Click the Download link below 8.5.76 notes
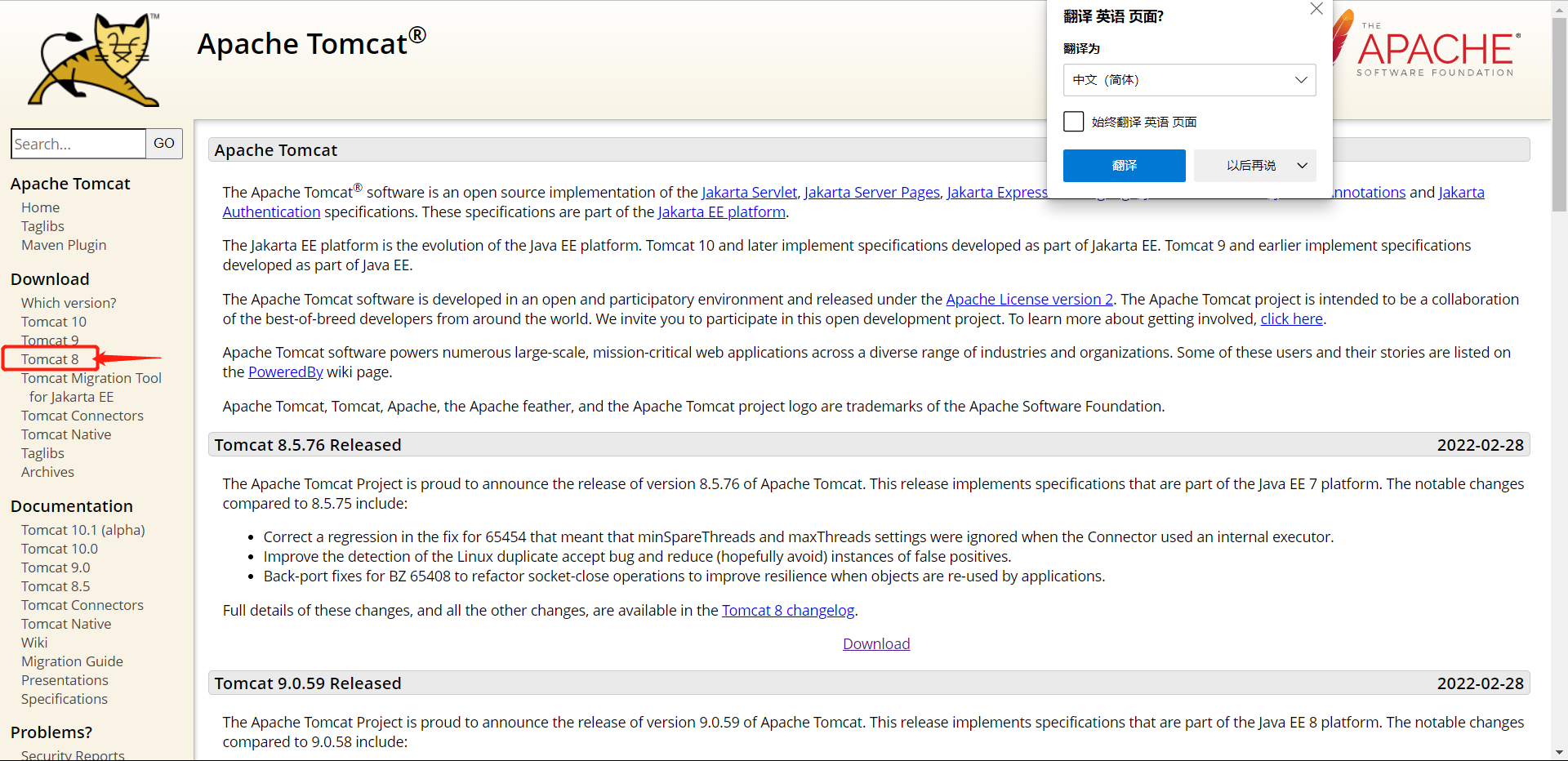Viewport: 1568px width, 761px height. (x=876, y=644)
